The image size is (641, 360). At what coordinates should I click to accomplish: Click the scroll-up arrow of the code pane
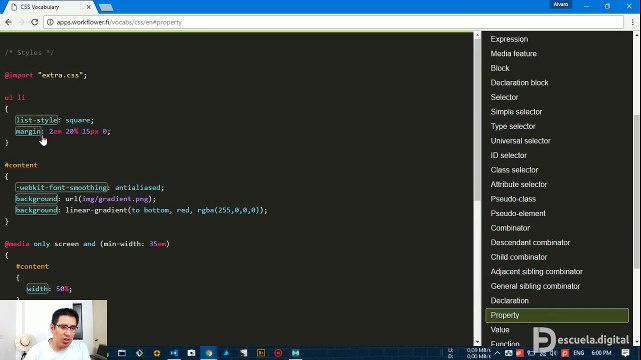tap(477, 36)
